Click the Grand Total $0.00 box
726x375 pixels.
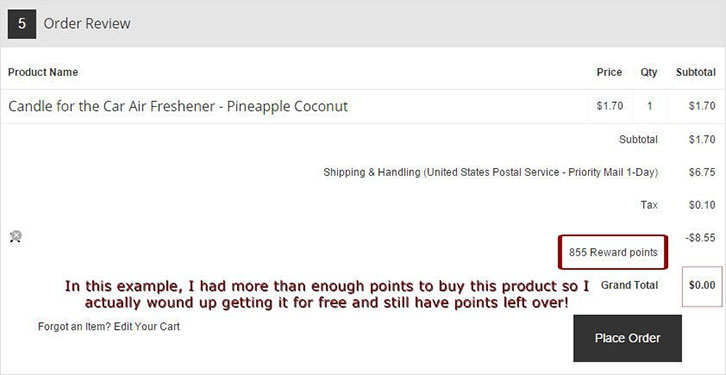pyautogui.click(x=702, y=286)
